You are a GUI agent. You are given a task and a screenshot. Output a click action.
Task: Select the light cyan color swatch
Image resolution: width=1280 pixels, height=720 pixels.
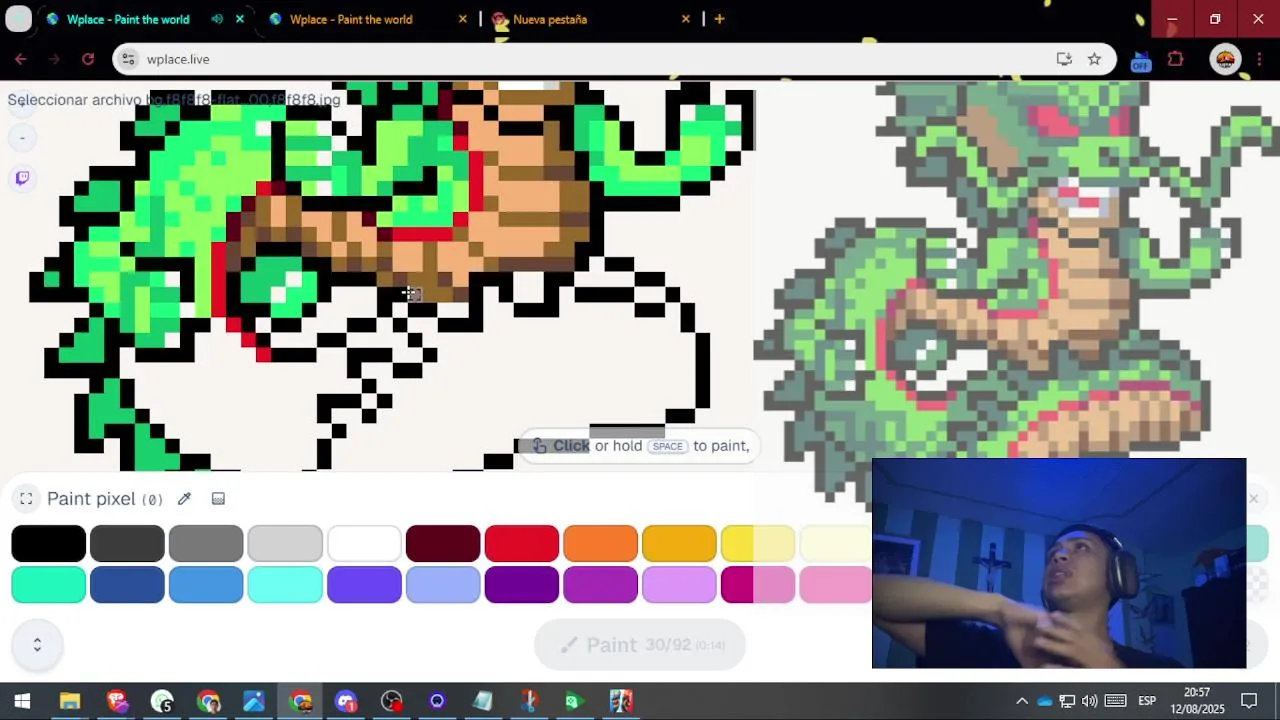tap(285, 585)
